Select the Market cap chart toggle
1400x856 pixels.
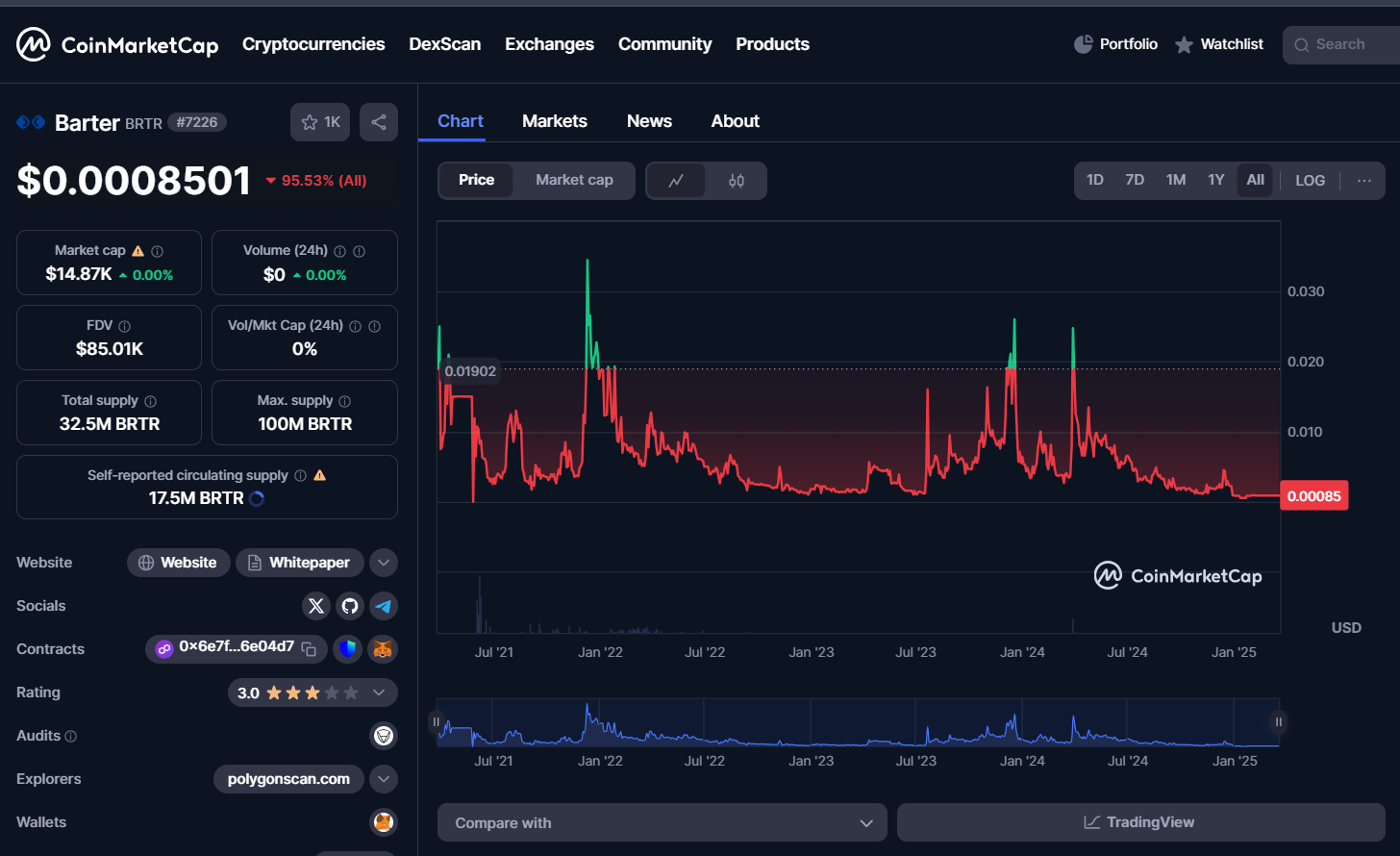coord(574,180)
